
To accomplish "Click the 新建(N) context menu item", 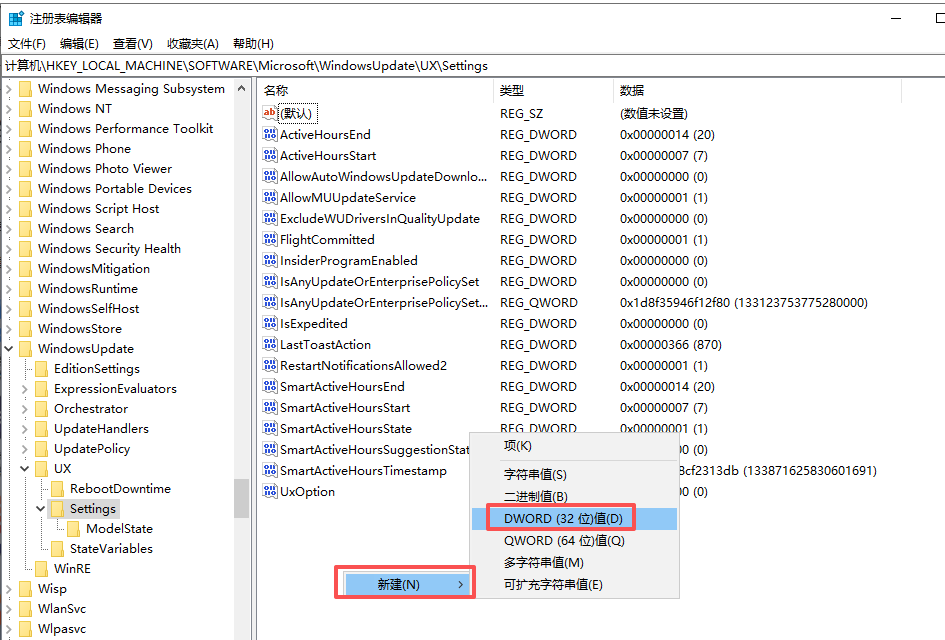I will click(405, 584).
